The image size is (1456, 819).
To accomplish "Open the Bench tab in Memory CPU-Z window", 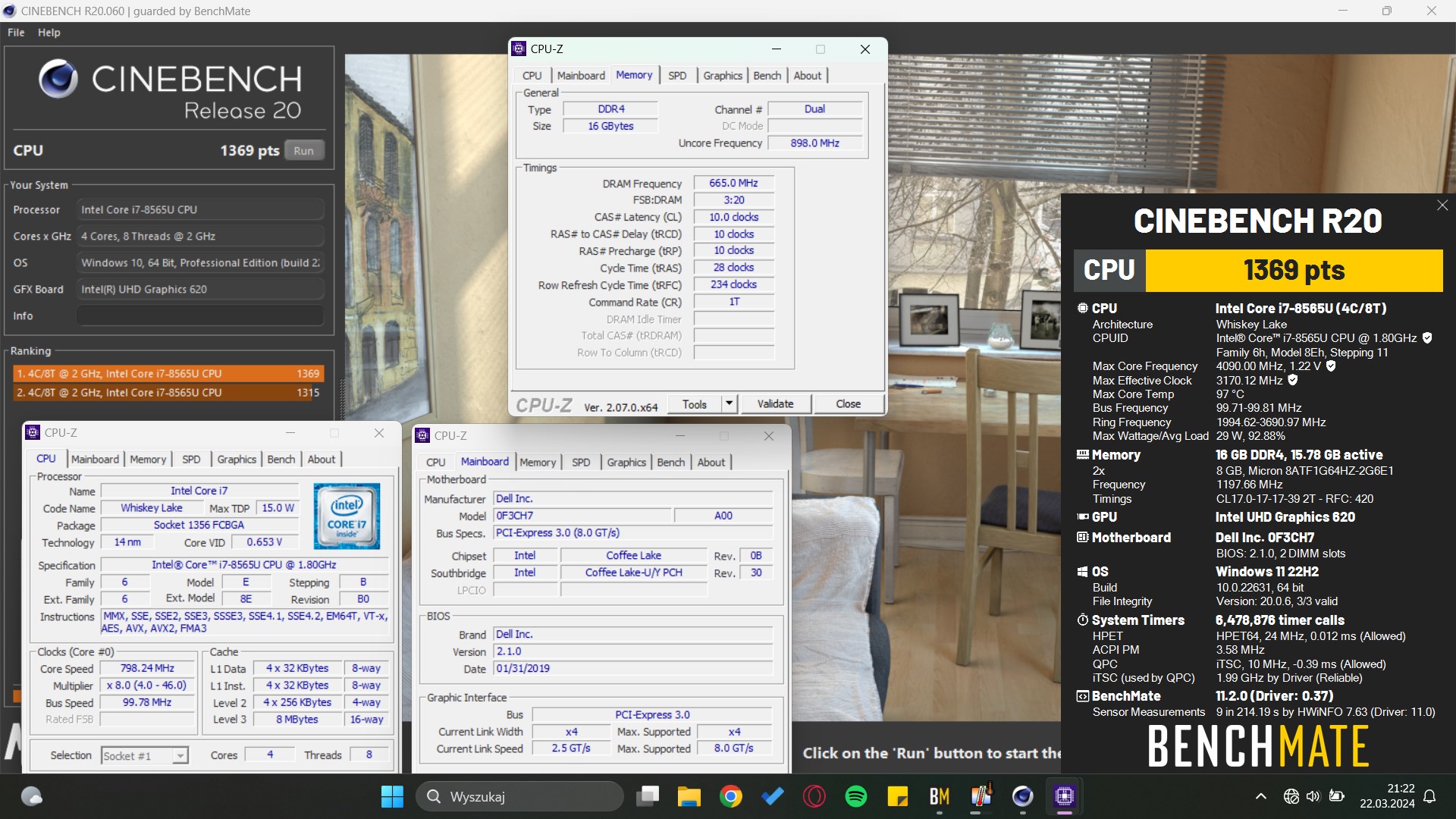I will pos(767,76).
